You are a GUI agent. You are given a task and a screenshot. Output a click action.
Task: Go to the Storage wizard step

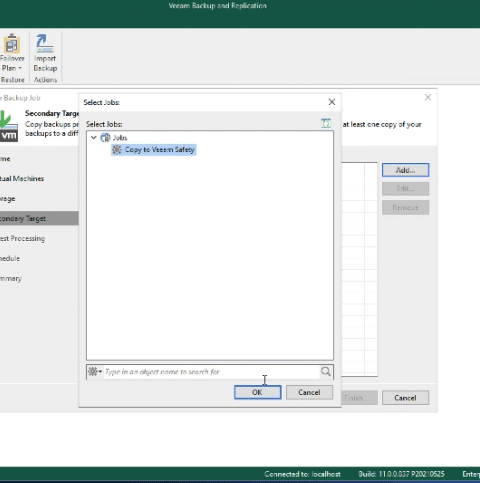click(8, 199)
